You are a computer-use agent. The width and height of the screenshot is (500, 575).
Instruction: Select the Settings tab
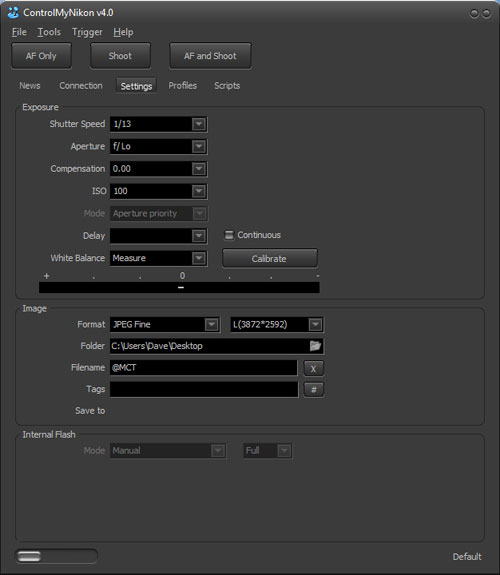136,86
